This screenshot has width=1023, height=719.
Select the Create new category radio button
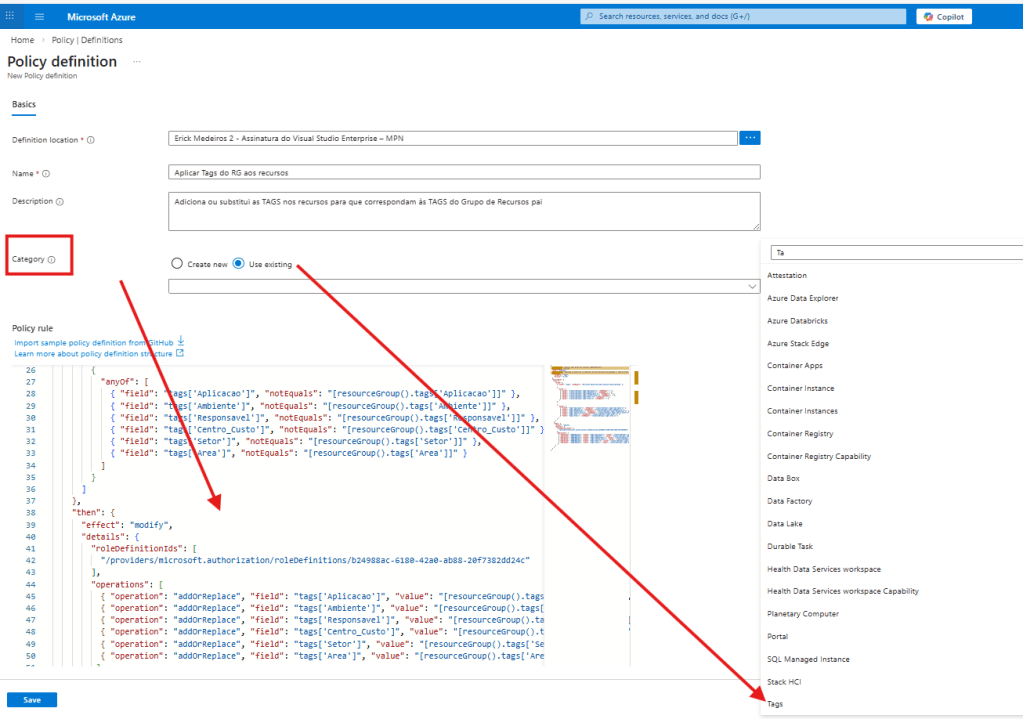point(177,264)
